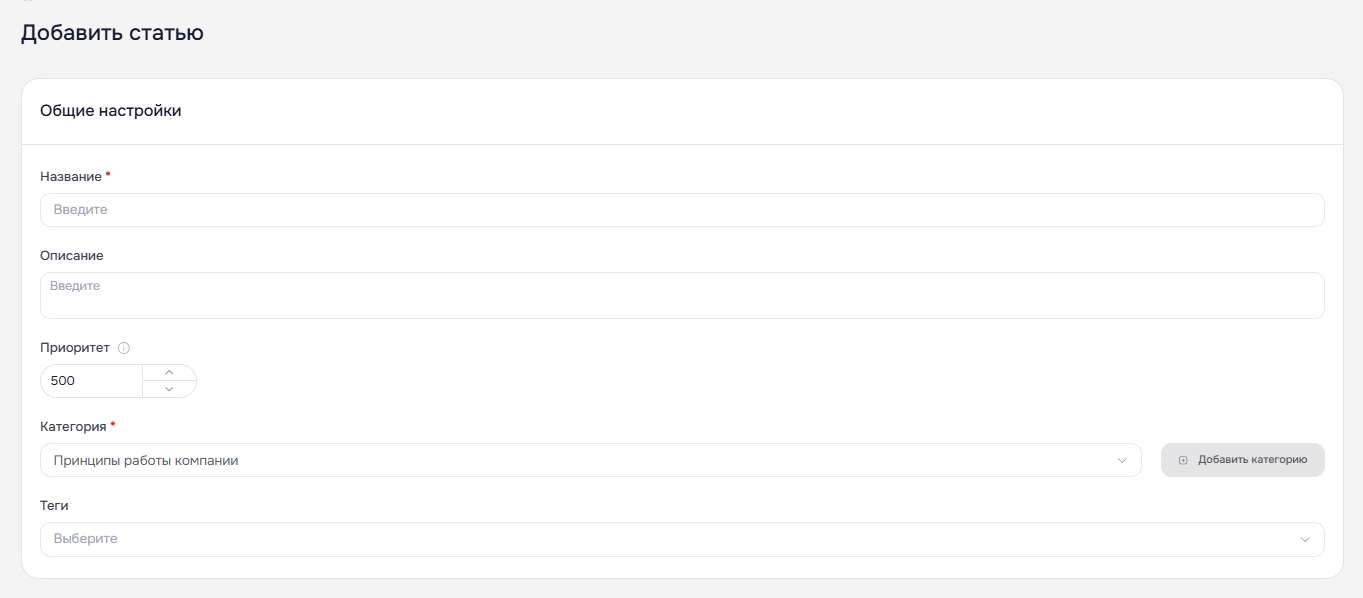Click the Описание field label
The width and height of the screenshot is (1363, 598).
(72, 255)
